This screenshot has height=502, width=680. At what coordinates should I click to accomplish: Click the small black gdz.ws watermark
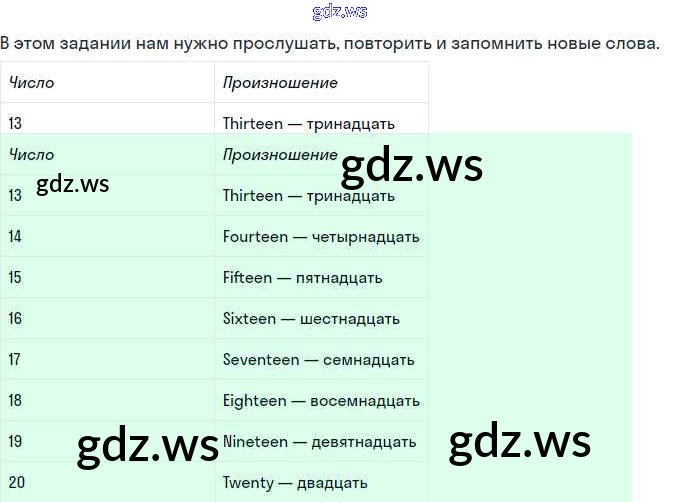(x=72, y=184)
